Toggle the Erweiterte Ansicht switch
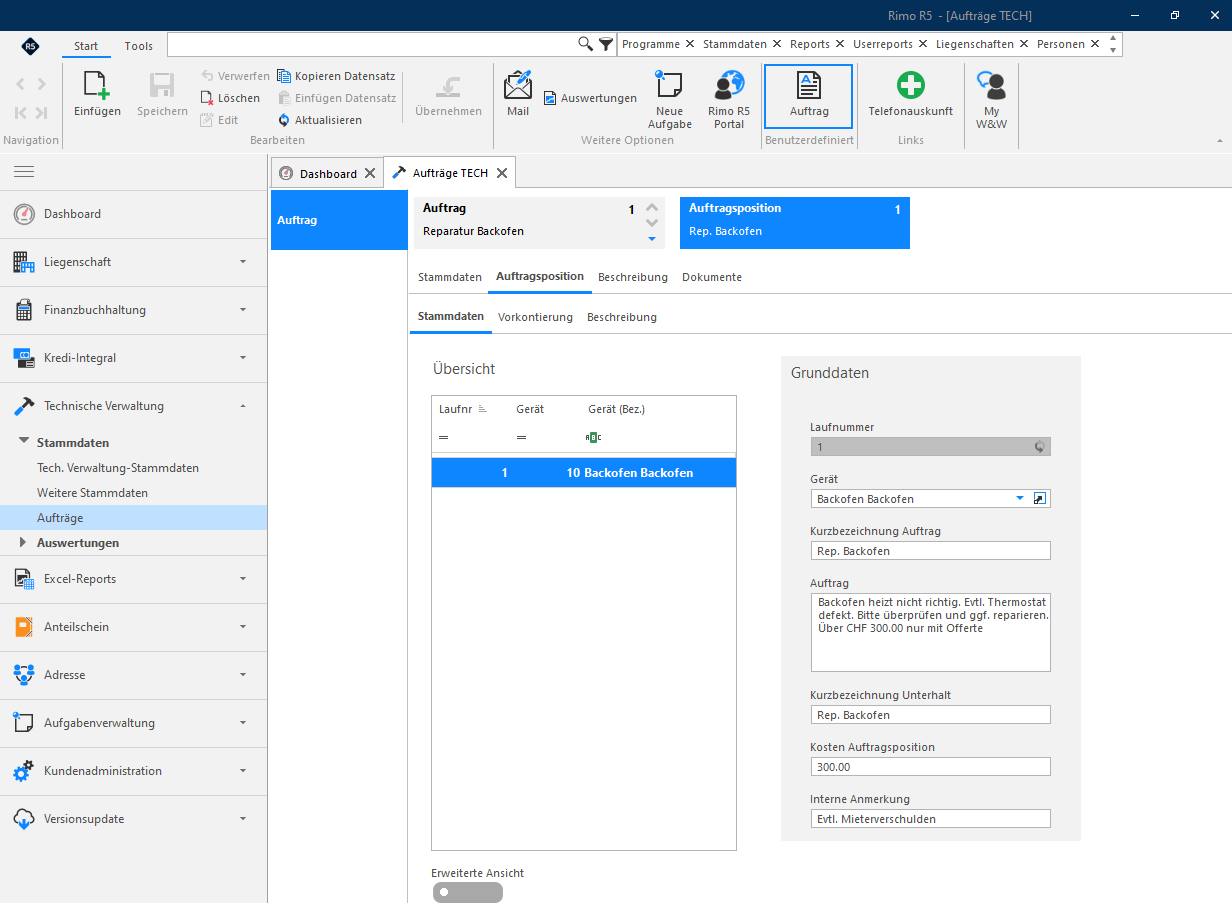The height and width of the screenshot is (903, 1232). [x=468, y=892]
